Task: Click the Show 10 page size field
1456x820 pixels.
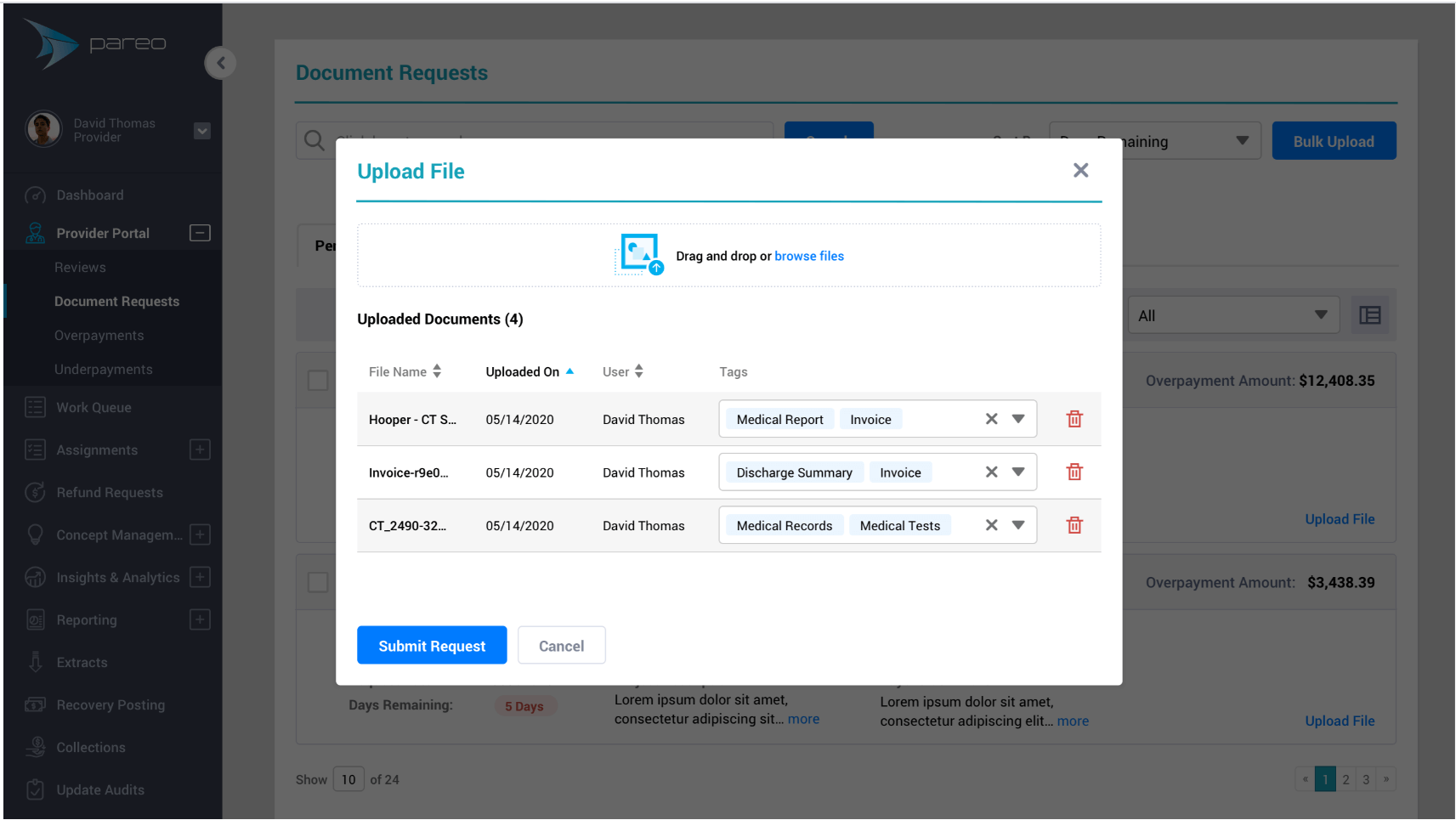Action: (348, 779)
